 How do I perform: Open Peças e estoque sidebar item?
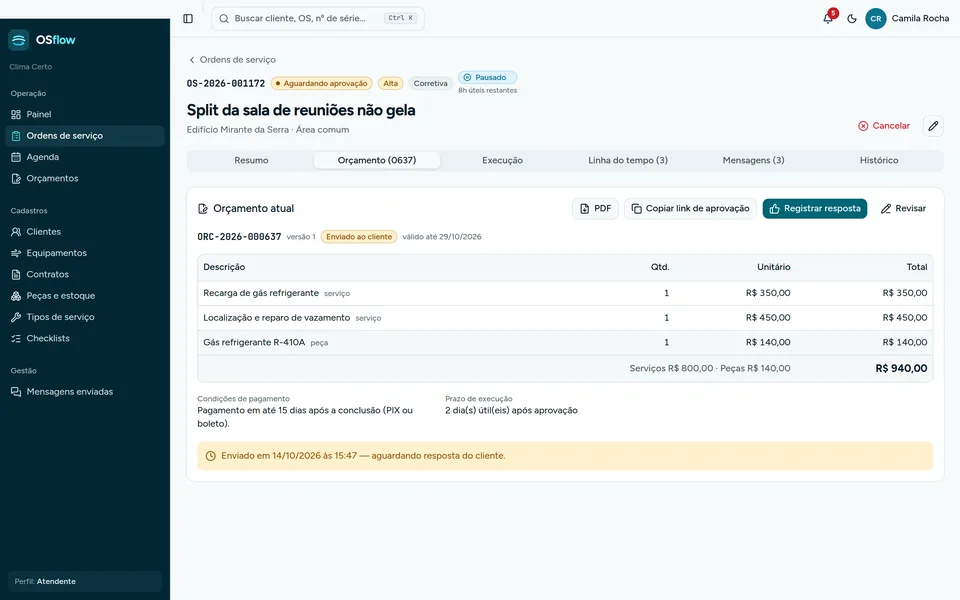click(x=84, y=296)
